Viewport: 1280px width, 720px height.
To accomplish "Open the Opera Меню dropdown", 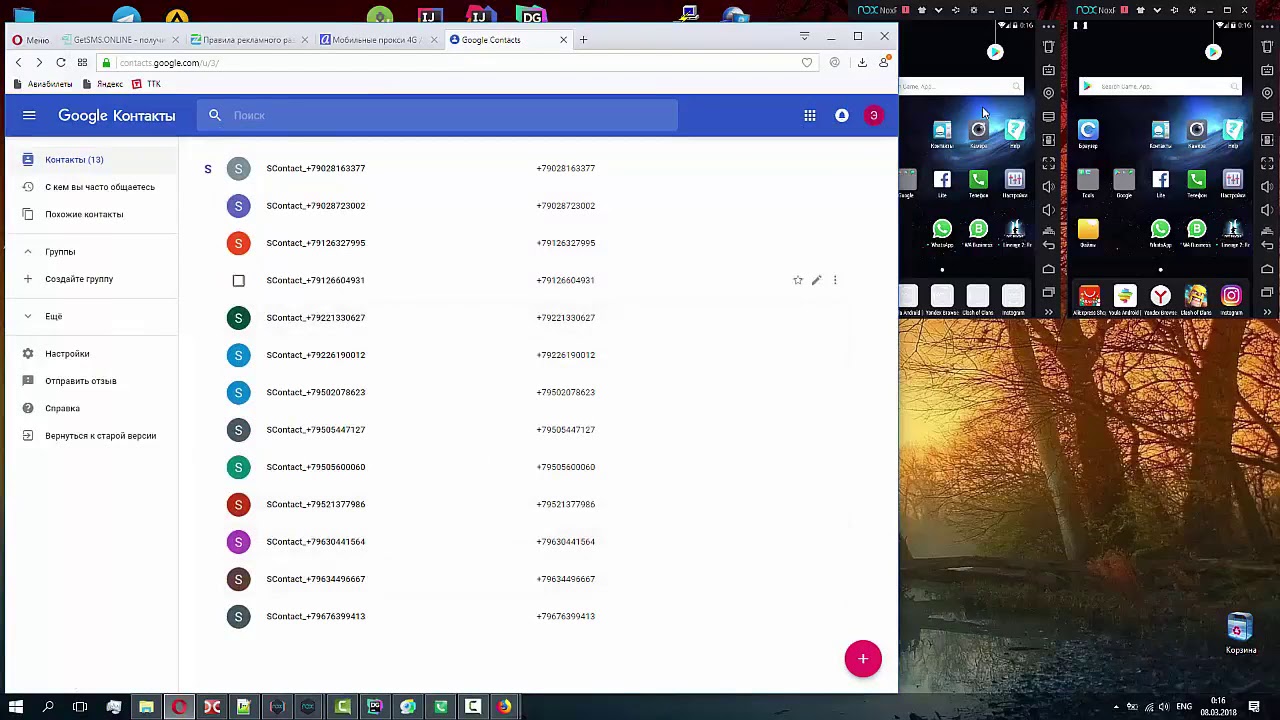I will point(30,40).
